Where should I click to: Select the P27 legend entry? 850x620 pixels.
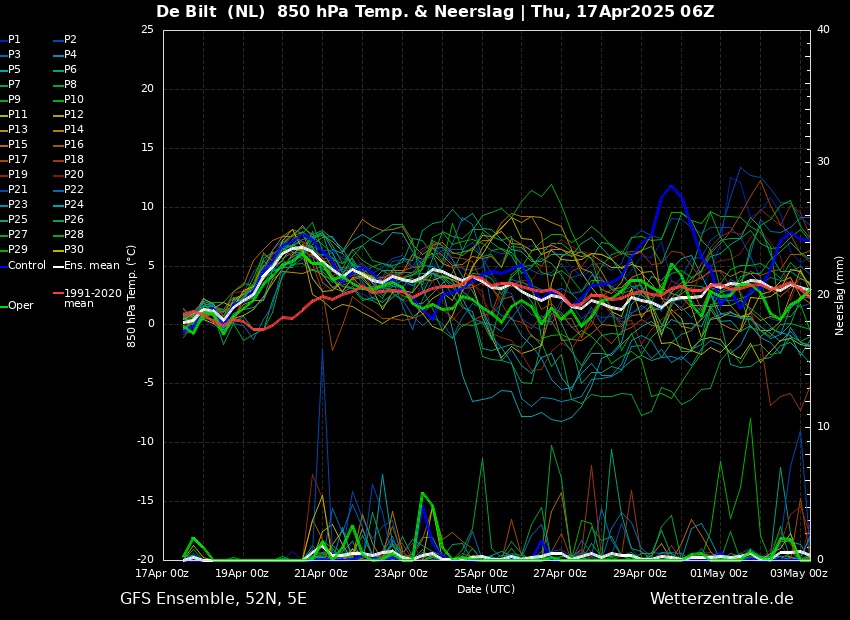coord(14,235)
